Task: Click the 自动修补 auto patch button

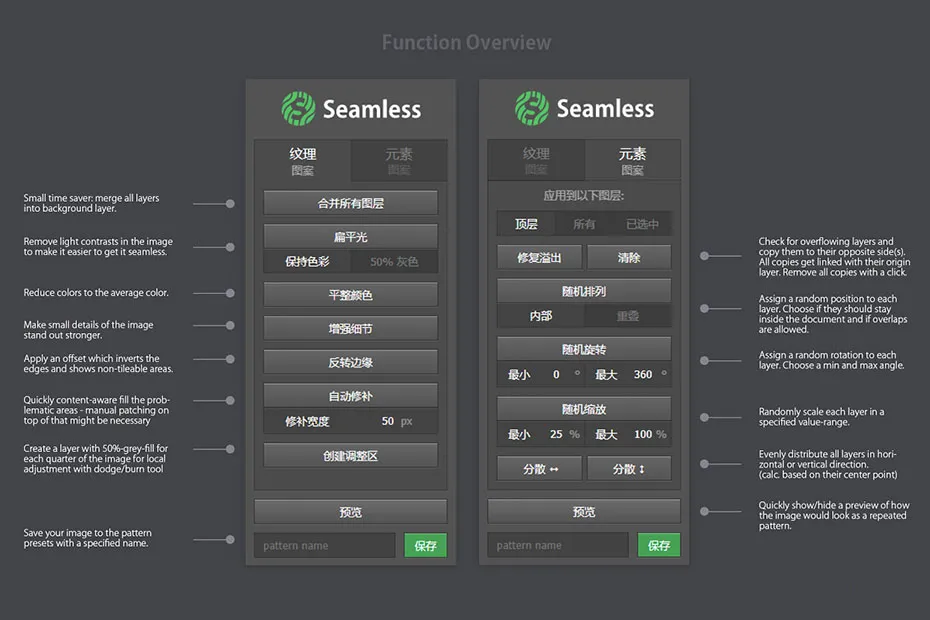Action: click(x=351, y=396)
